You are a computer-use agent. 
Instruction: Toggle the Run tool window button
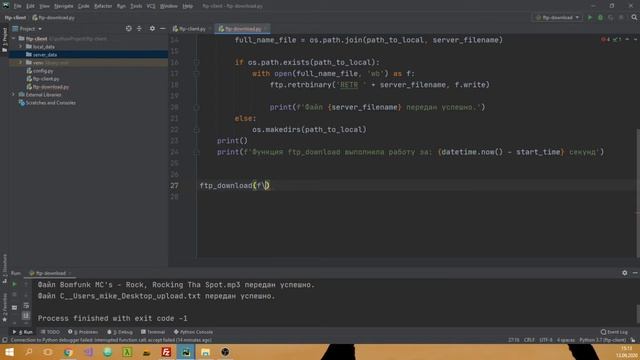(x=22, y=332)
